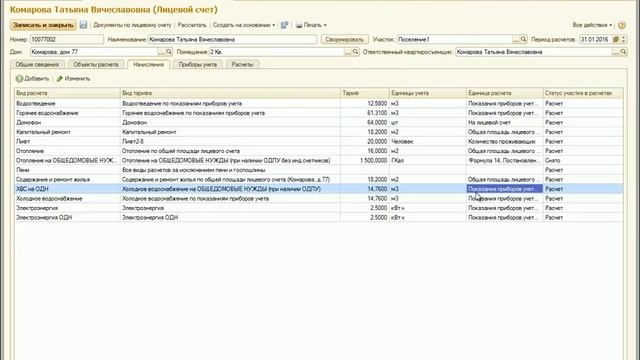
Task: Click the Тариф column header
Action: click(x=364, y=93)
